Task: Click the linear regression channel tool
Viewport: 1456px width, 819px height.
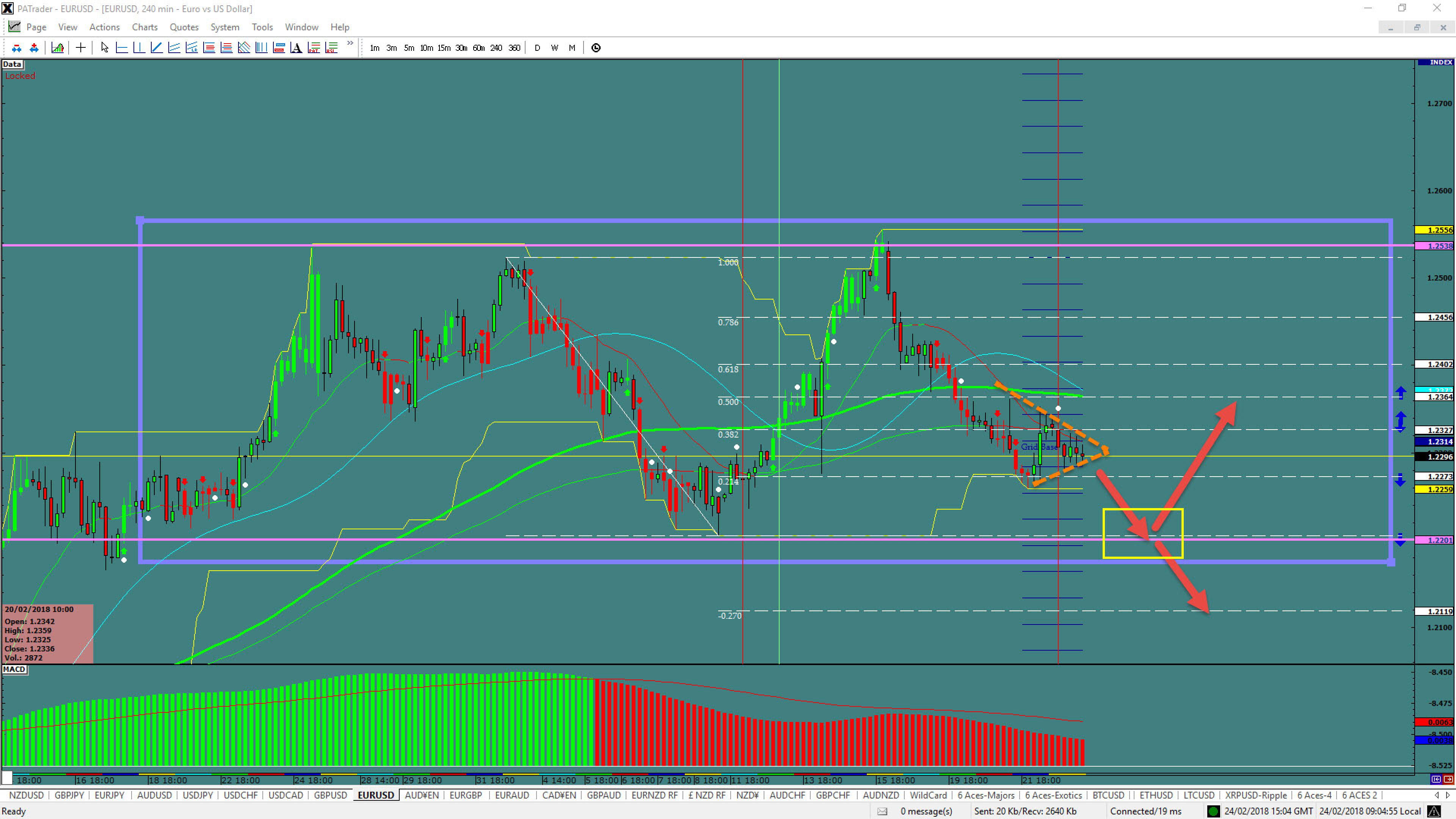Action: point(191,48)
